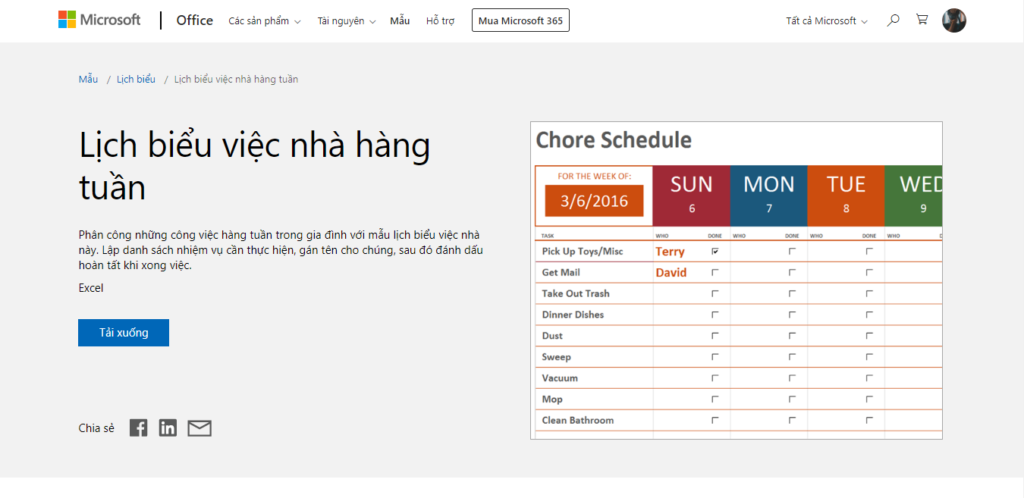Click the orange 3/6/2016 date box
This screenshot has width=1024, height=498.
594,201
